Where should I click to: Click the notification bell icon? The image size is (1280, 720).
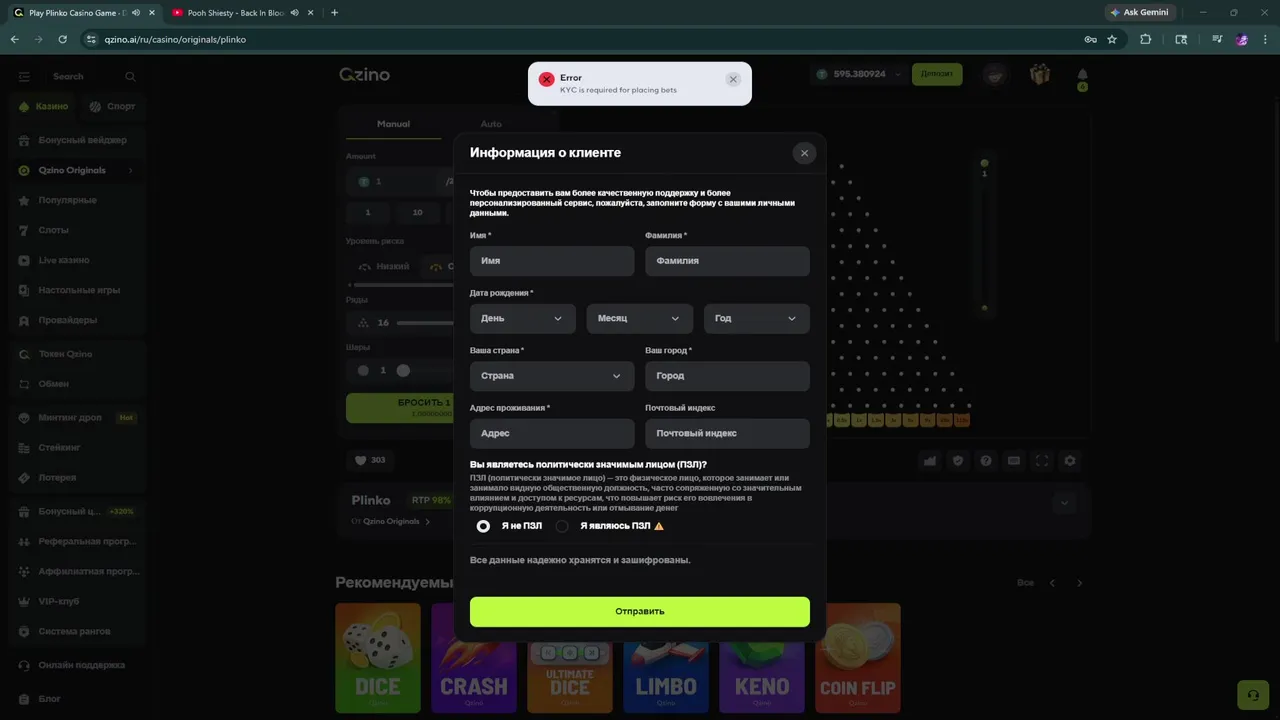pyautogui.click(x=1082, y=75)
